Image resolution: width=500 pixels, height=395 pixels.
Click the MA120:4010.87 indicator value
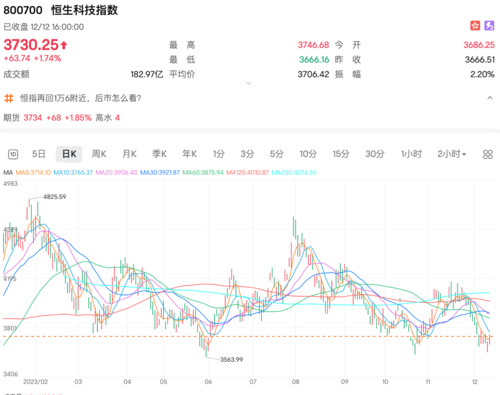(x=247, y=173)
